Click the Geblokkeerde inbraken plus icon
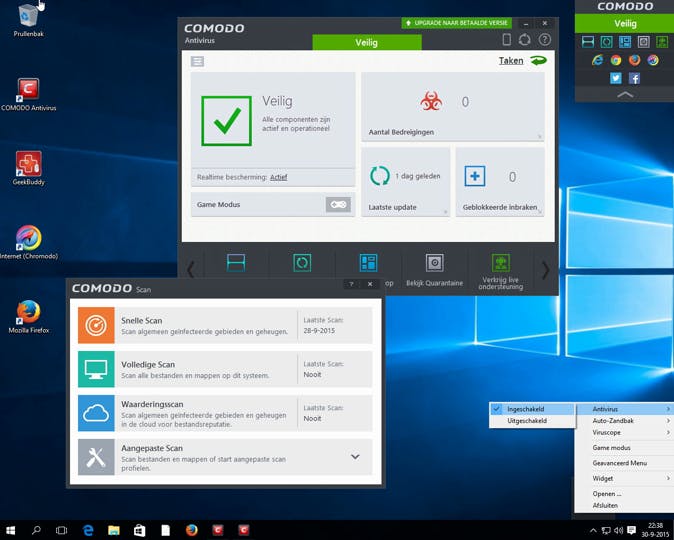674x540 pixels. point(475,176)
